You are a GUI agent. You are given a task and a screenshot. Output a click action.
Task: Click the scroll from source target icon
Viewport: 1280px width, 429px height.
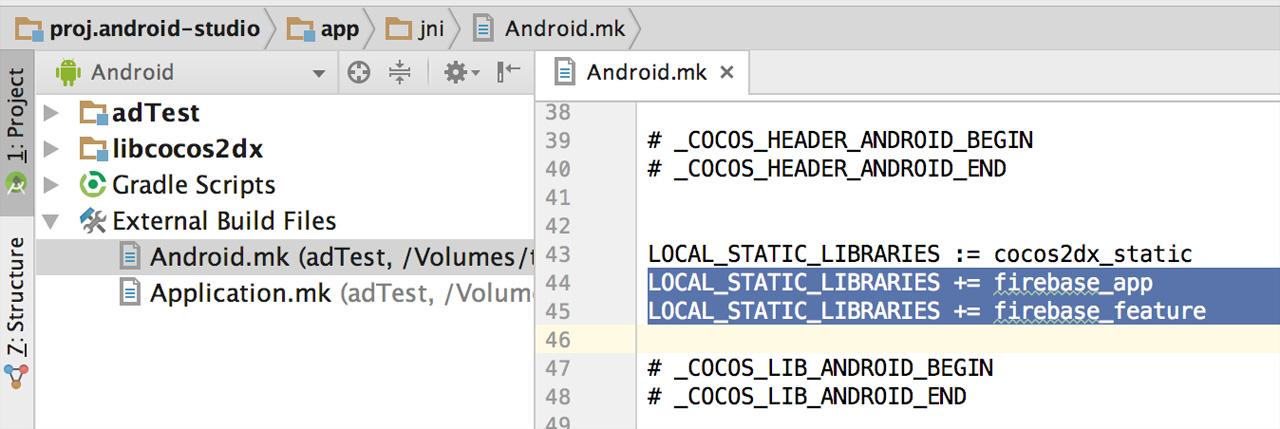tap(358, 72)
